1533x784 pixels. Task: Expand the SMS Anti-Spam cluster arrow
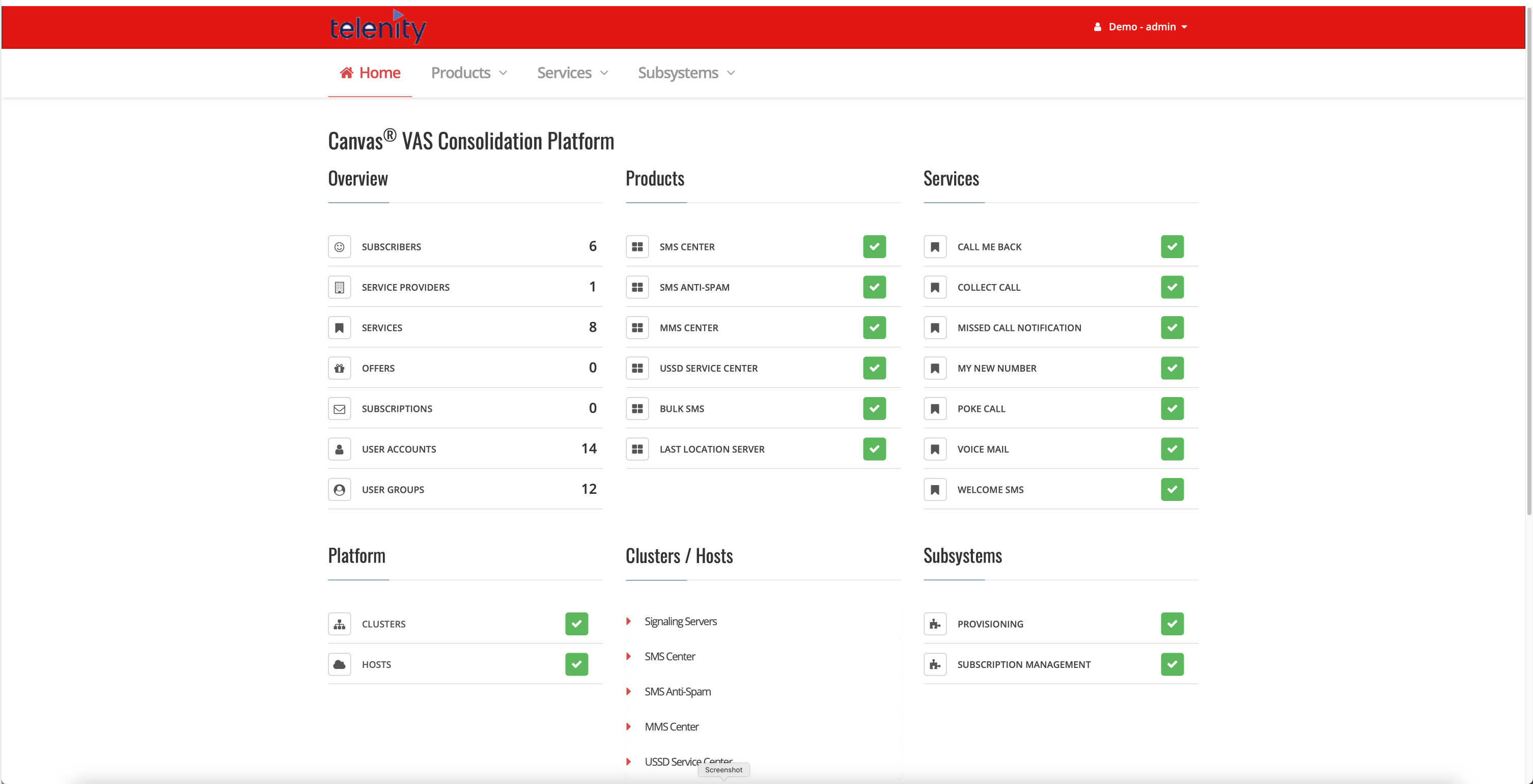click(628, 691)
